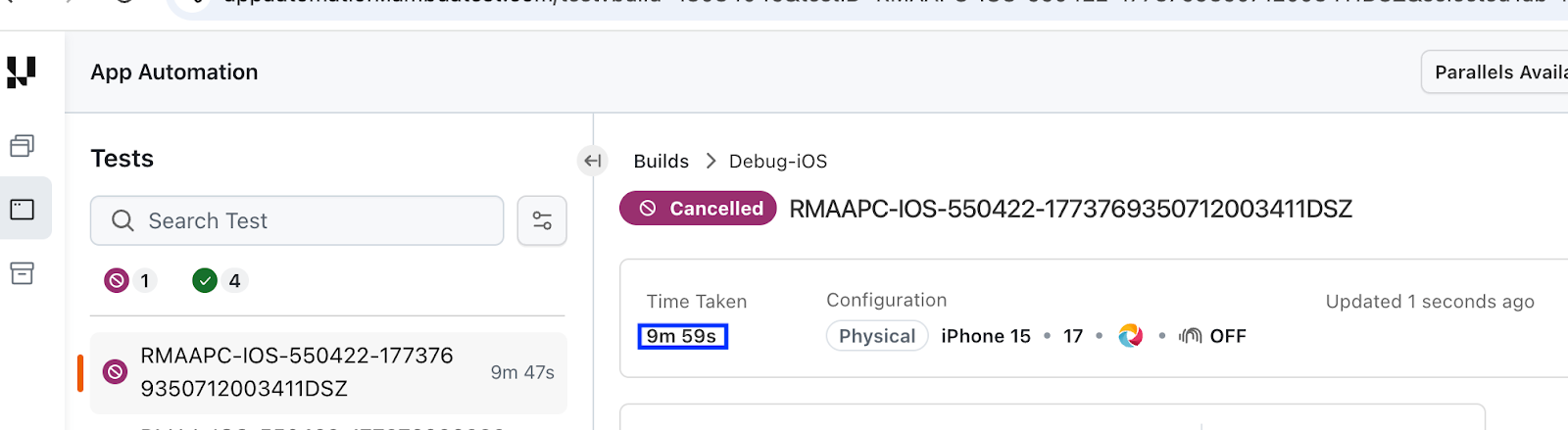Collapse the Tests panel with the arrow
The image size is (1568, 430).
(593, 161)
